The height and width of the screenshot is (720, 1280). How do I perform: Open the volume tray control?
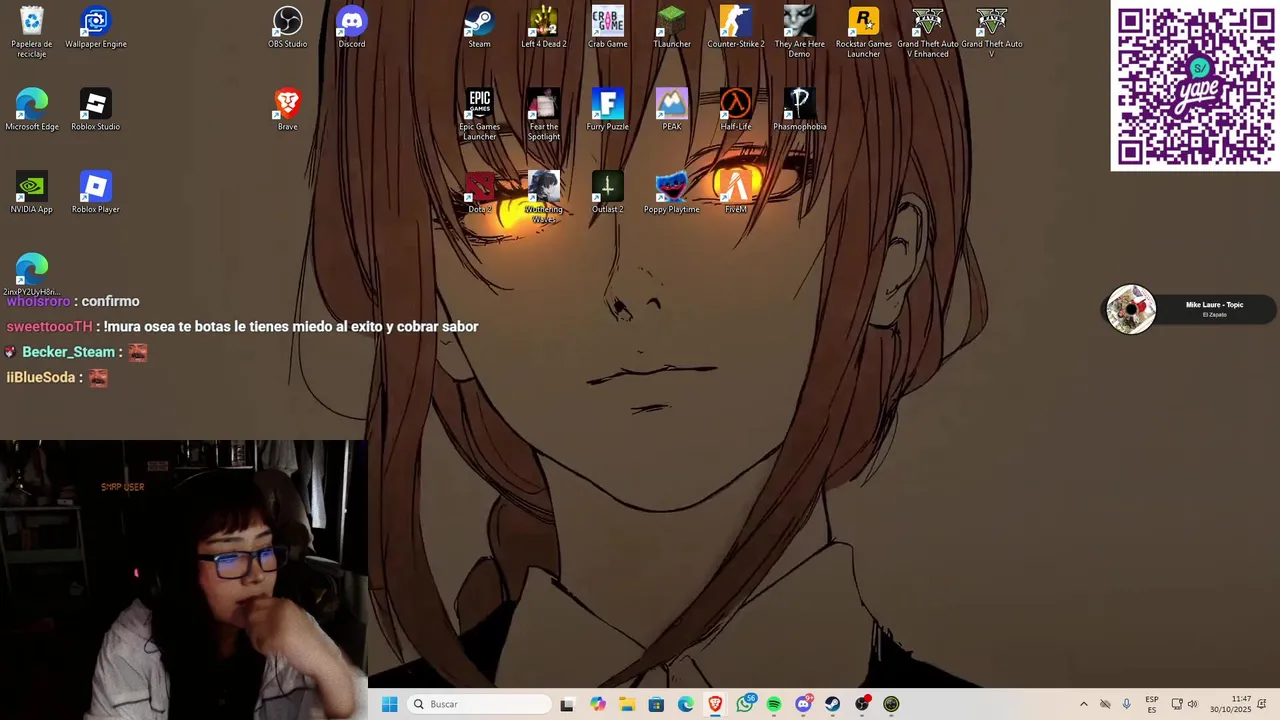pos(1192,704)
